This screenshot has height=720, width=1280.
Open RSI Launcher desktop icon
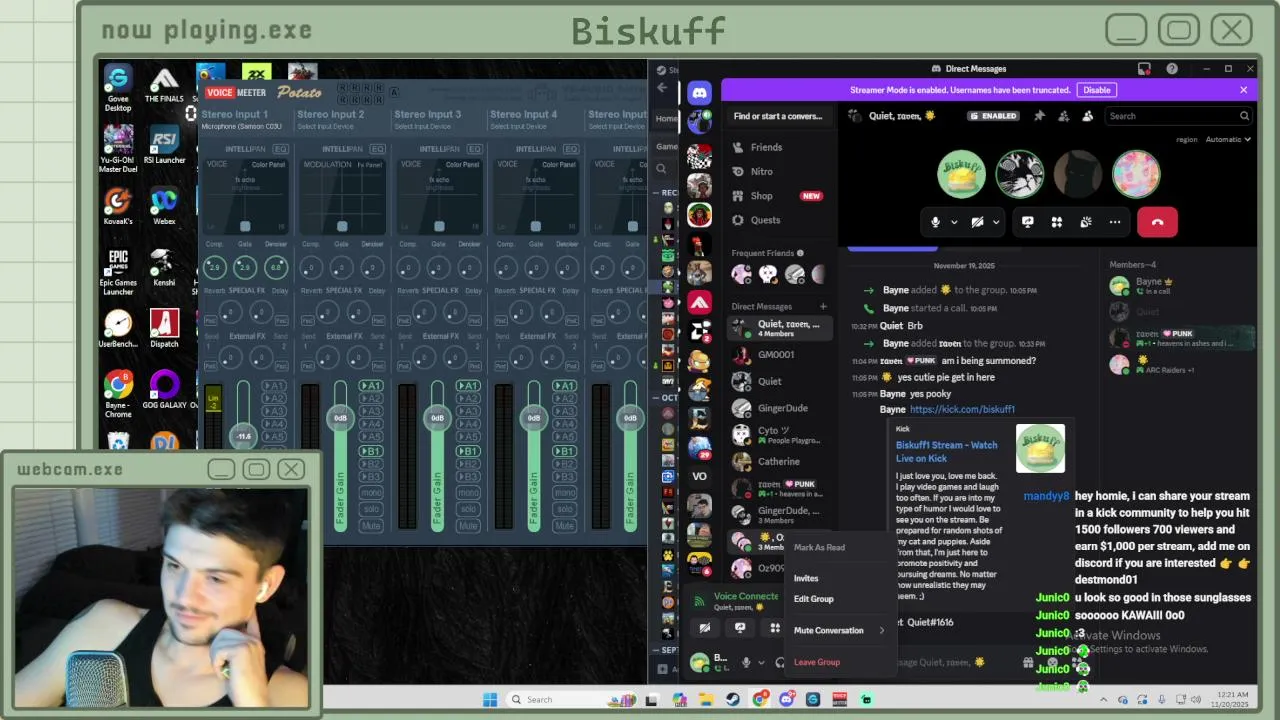tap(164, 145)
